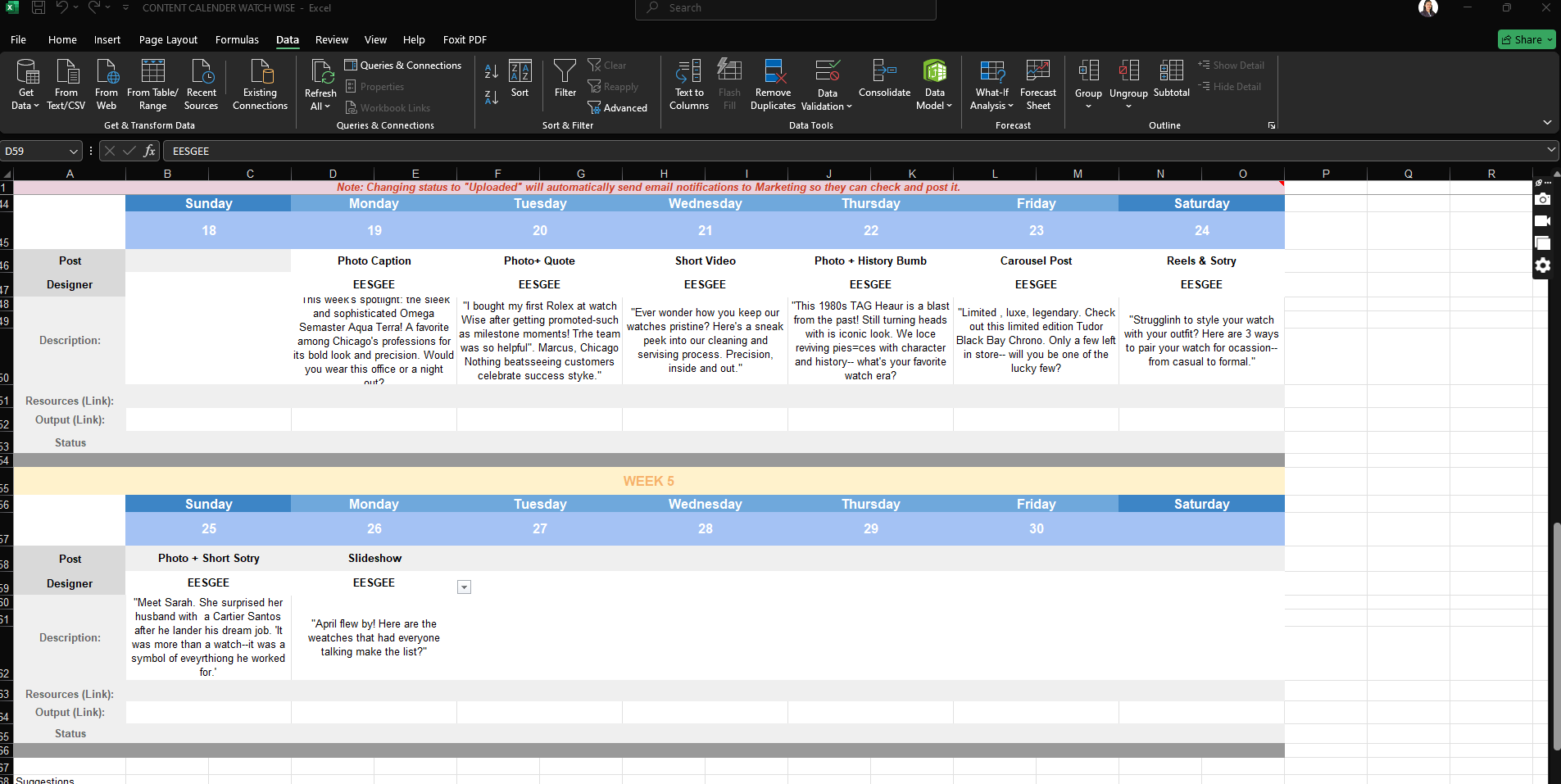Screen dimensions: 1561x784
Task: Open the Formulas tab
Action: point(237,39)
